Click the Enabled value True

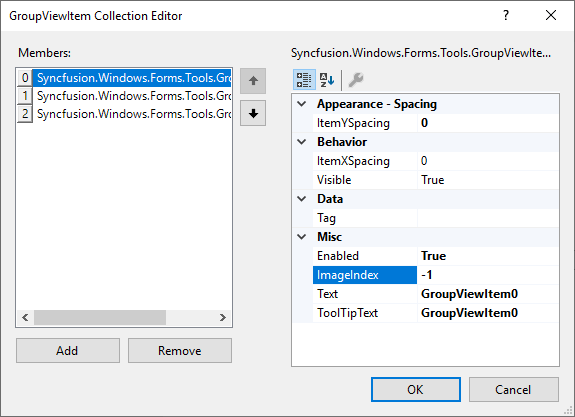pos(488,256)
